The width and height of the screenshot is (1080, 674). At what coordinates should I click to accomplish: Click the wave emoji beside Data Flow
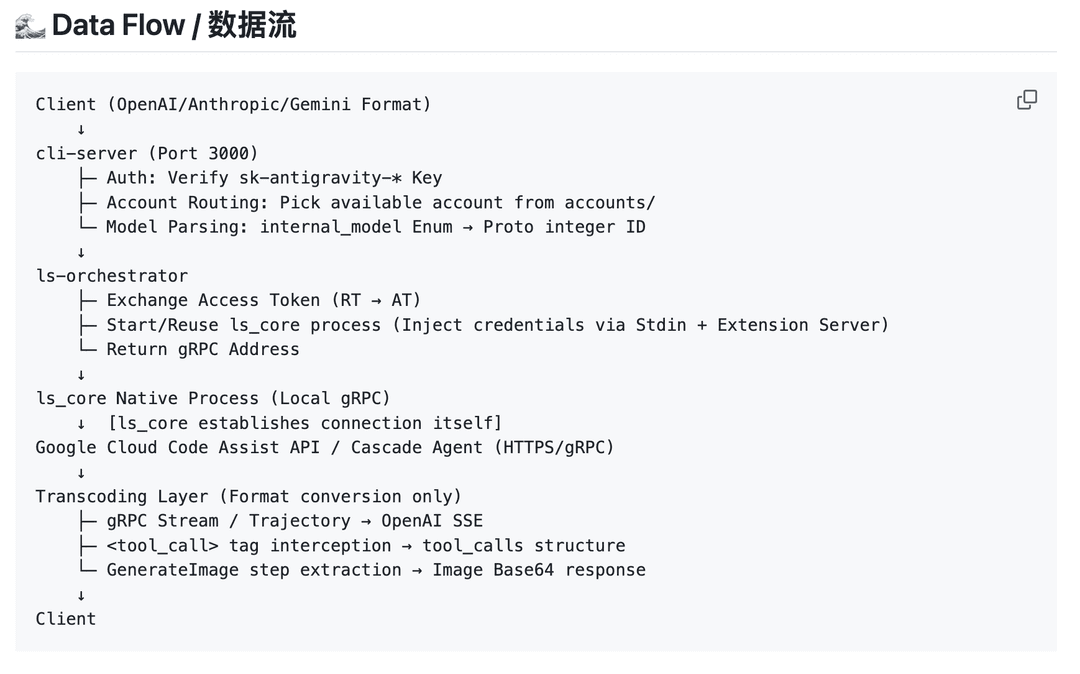30,26
